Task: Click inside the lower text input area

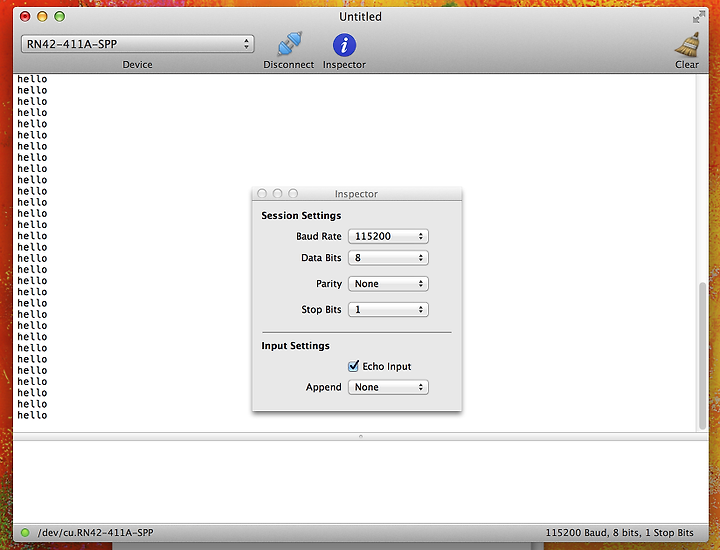Action: (x=360, y=481)
